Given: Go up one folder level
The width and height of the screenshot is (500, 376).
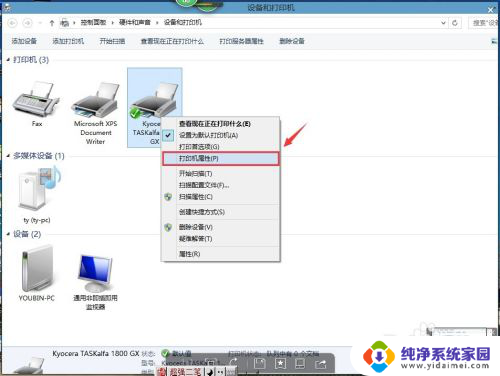Looking at the screenshot, I should point(52,23).
